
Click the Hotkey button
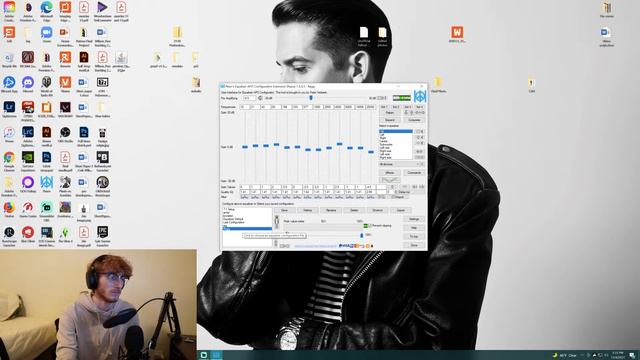pyautogui.click(x=308, y=210)
